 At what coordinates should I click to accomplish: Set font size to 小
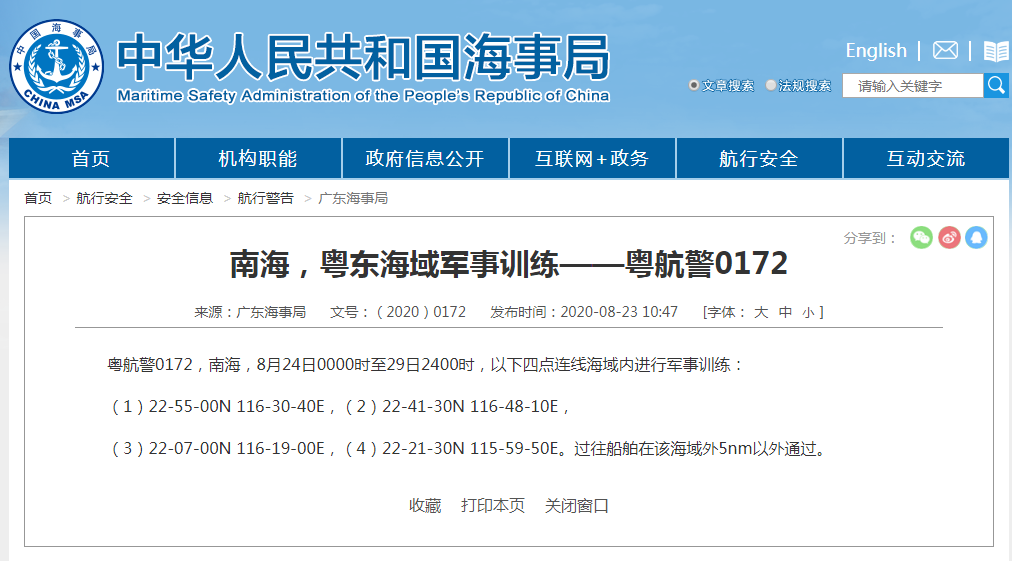coord(807,312)
